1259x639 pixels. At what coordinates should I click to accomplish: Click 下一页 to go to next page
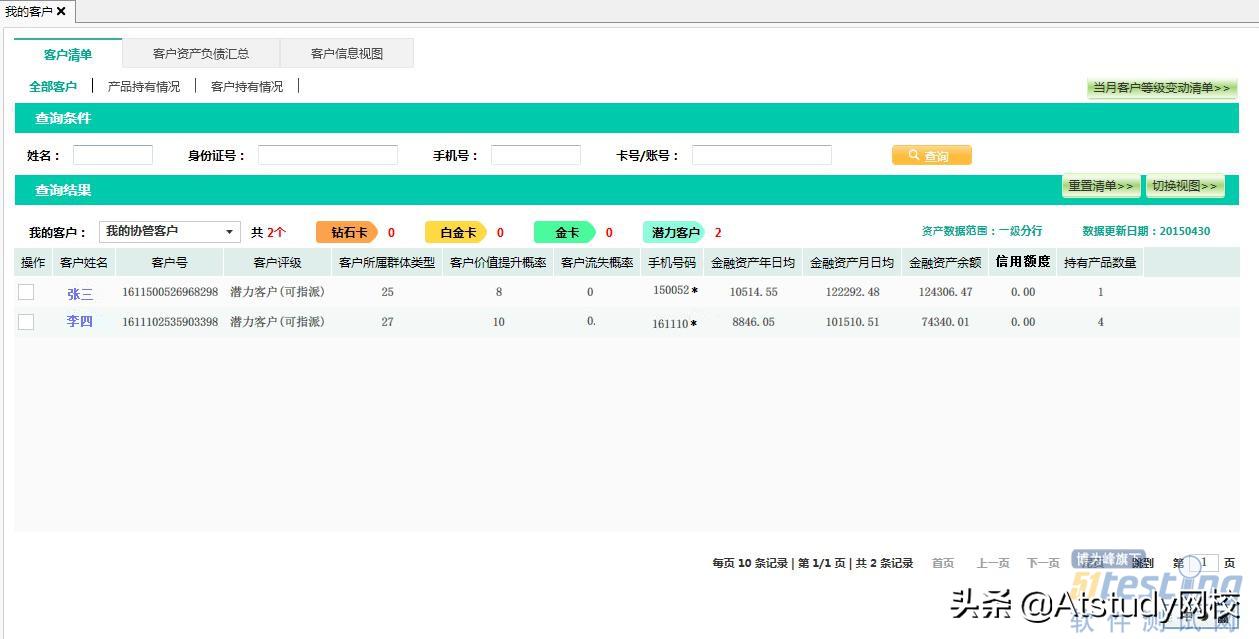(x=1043, y=563)
